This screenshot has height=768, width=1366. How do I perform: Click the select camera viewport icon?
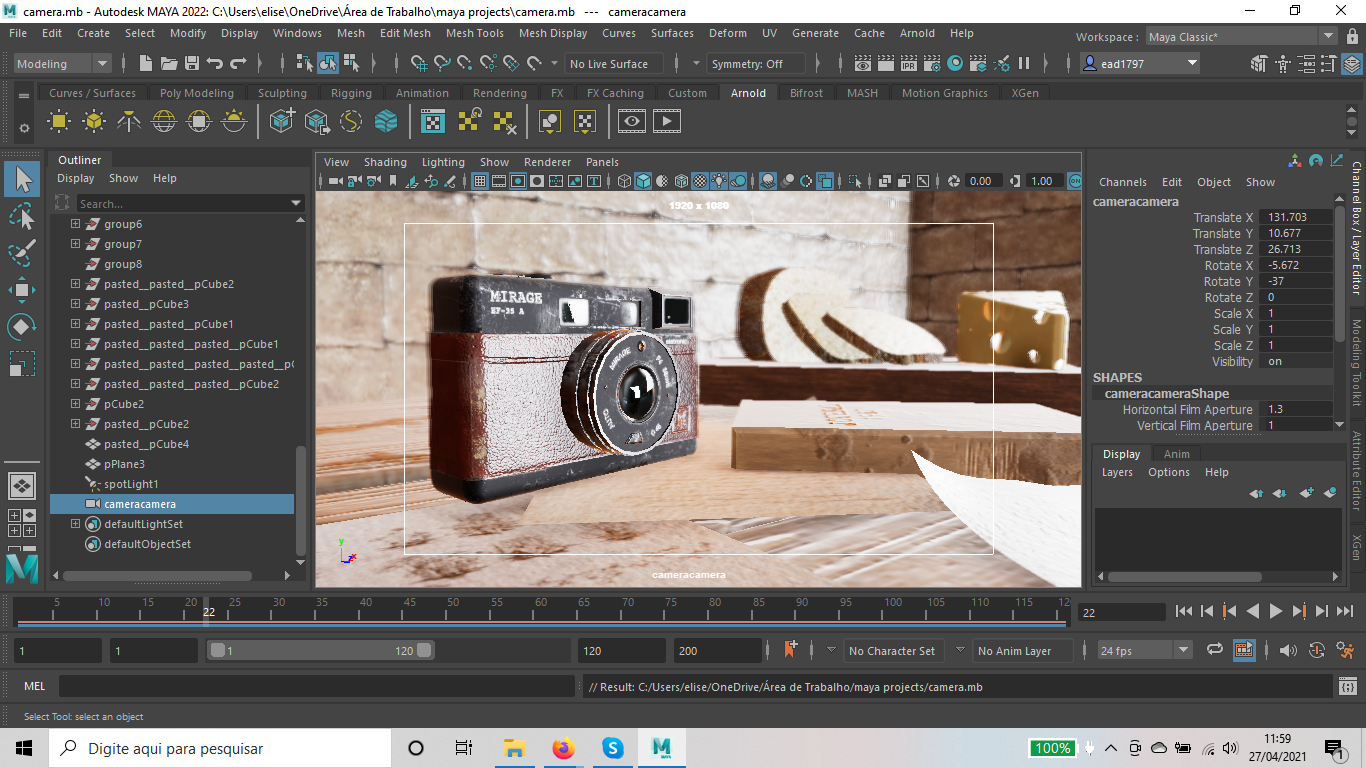point(336,181)
